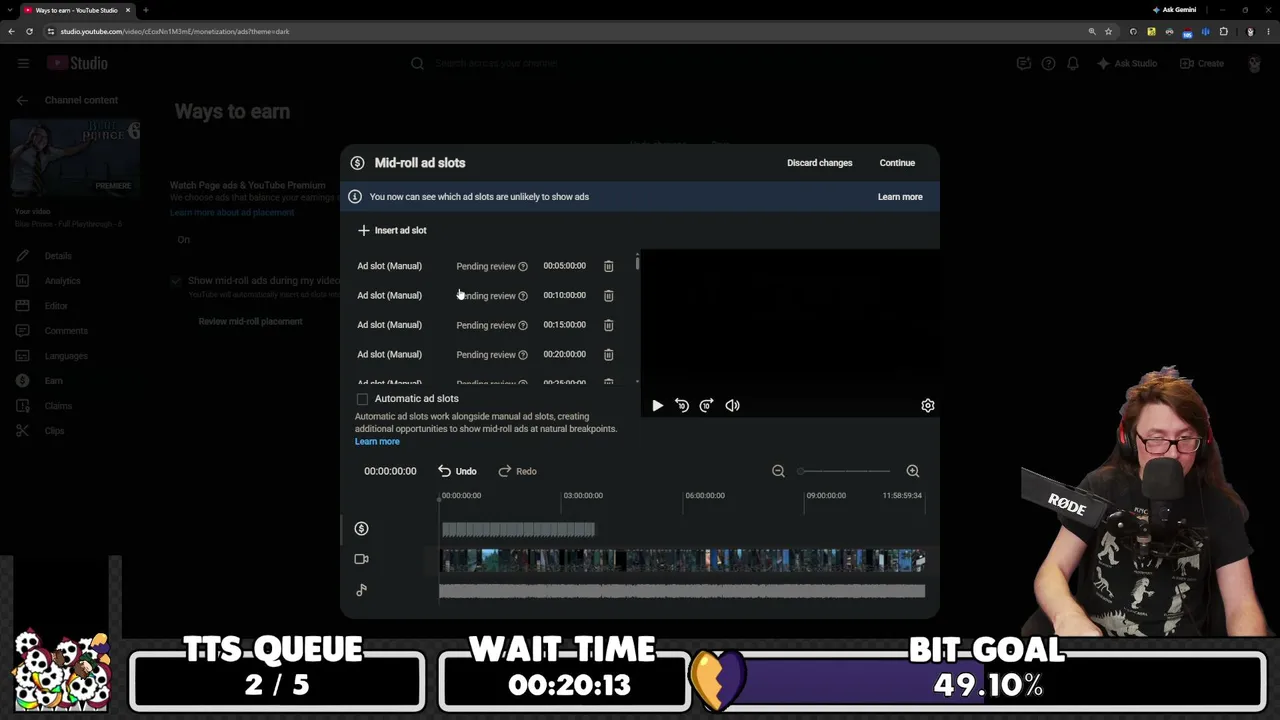Screen dimensions: 1280x720
Task: Enable the Automatic ad slots checkbox
Action: (x=362, y=399)
